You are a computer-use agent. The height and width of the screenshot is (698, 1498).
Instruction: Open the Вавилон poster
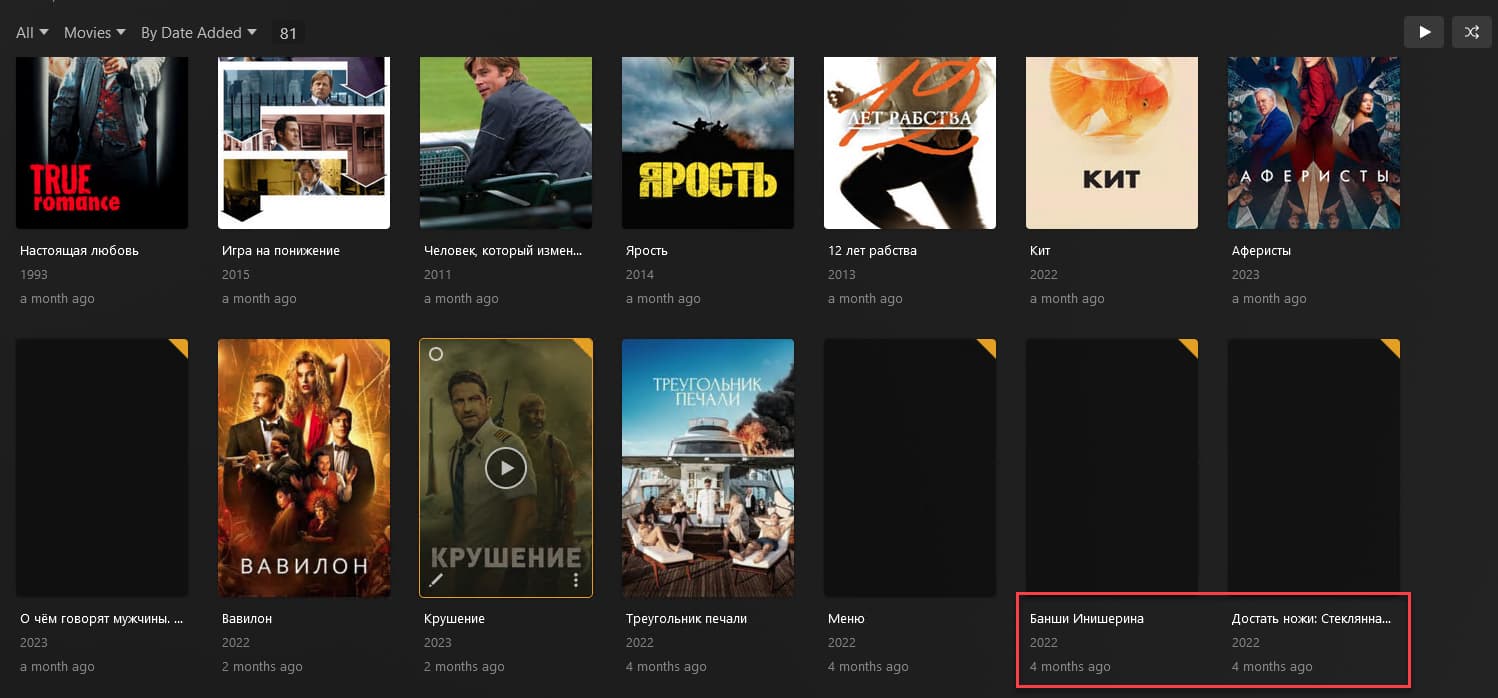(304, 468)
